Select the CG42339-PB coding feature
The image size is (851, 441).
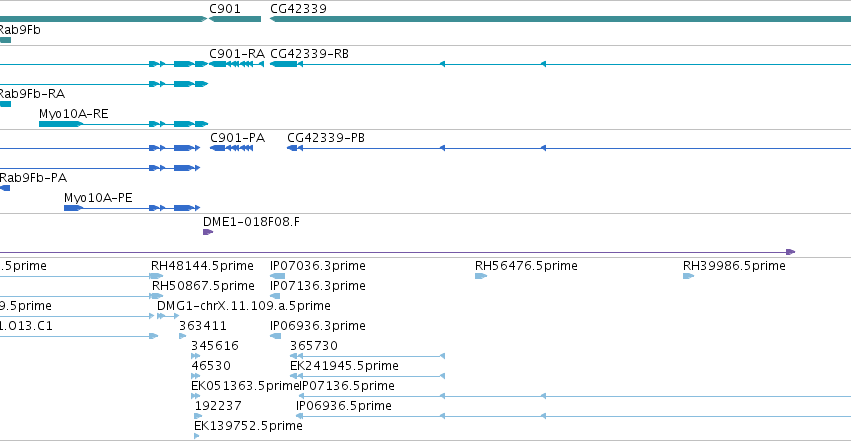coord(569,148)
